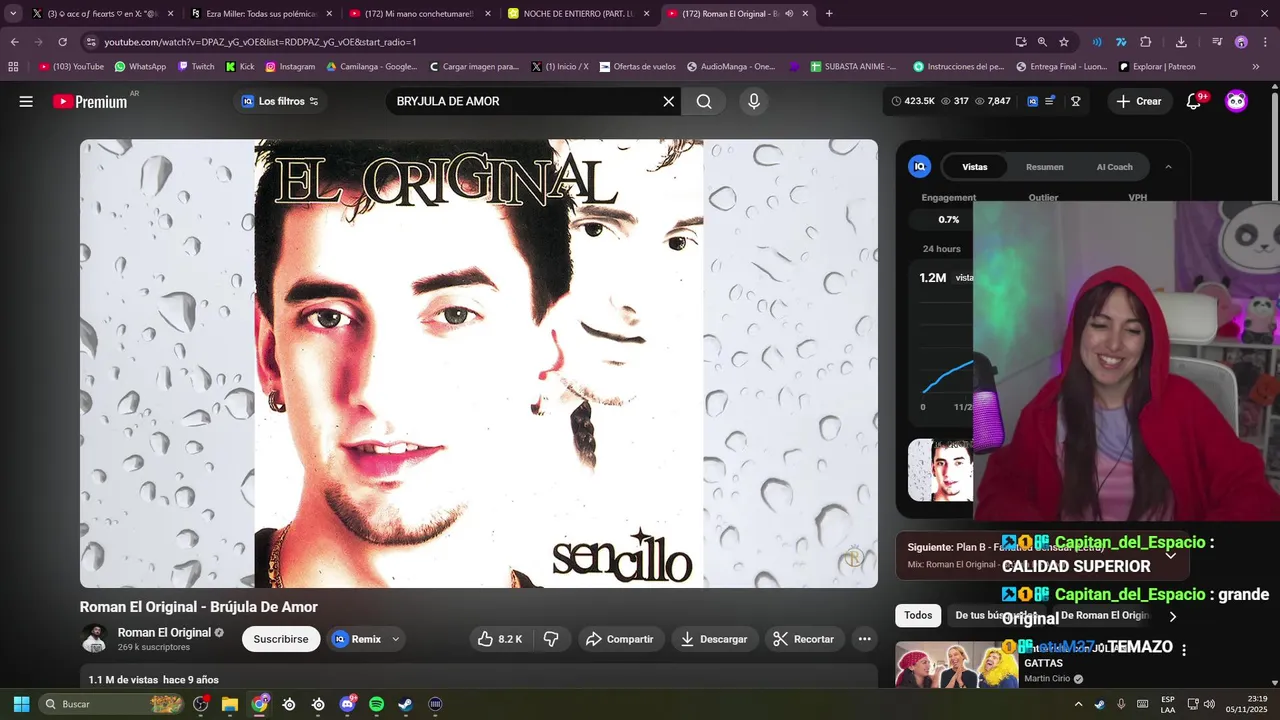The height and width of the screenshot is (720, 1280).
Task: Open YouTube notifications bell
Action: [x=1193, y=101]
